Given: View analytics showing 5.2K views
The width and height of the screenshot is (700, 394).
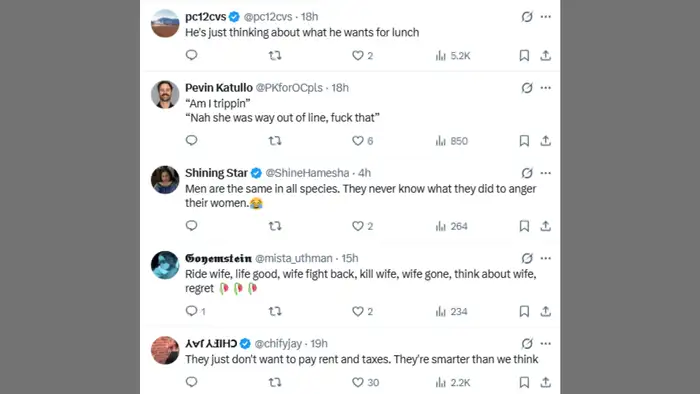Looking at the screenshot, I should 453,55.
